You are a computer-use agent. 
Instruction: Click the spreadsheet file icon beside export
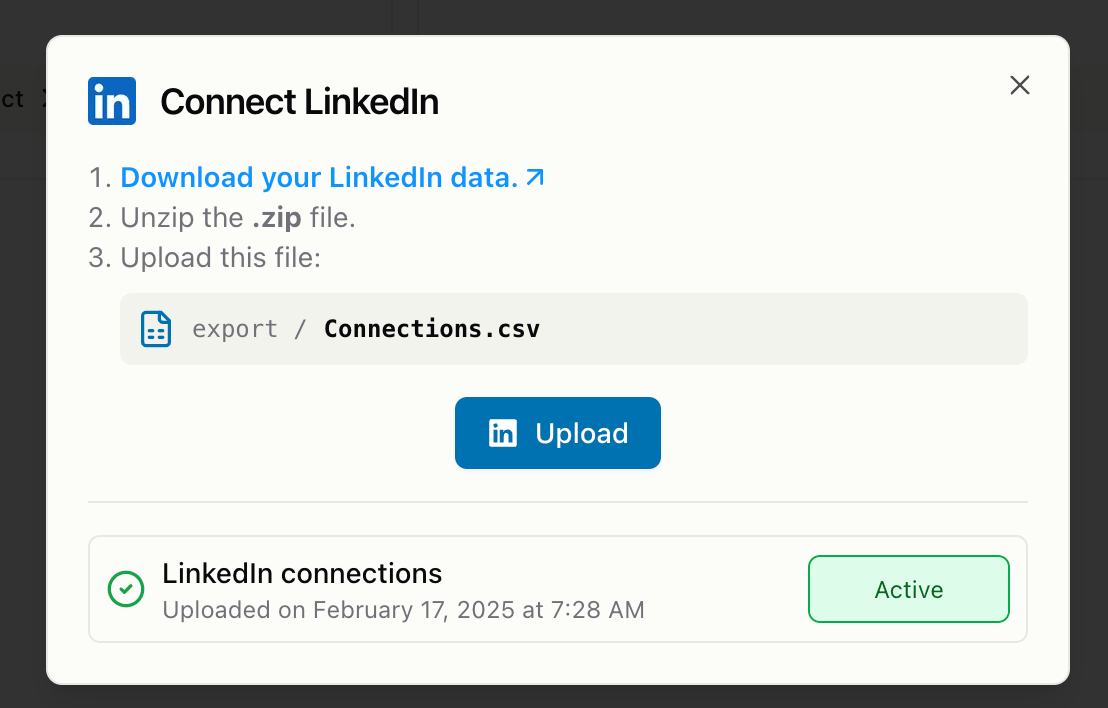coord(155,329)
